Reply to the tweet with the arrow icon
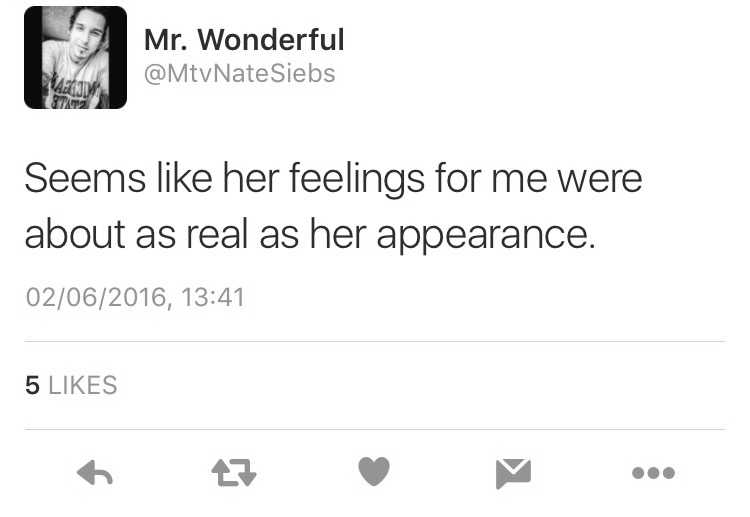750x517 pixels. tap(95, 473)
